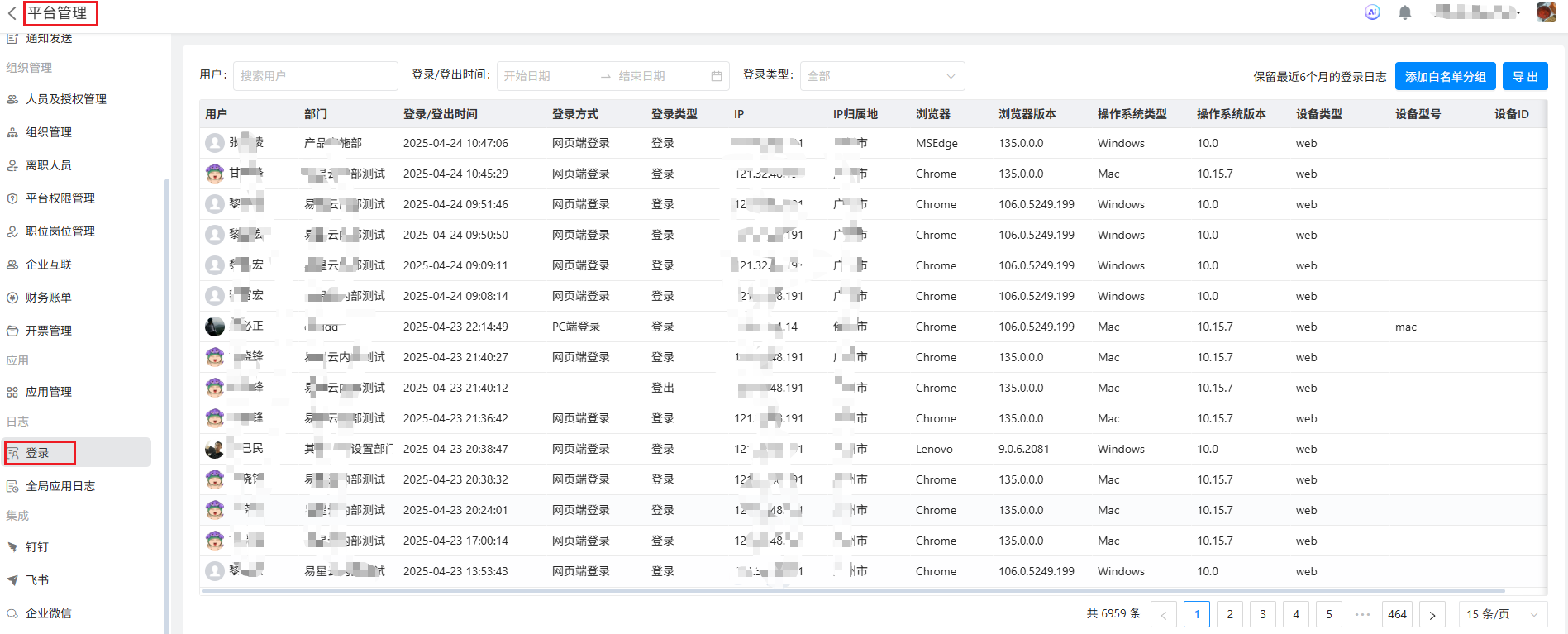This screenshot has width=1568, height=634.
Task: Click the back arrow beside 平台管理
Action: (x=12, y=13)
